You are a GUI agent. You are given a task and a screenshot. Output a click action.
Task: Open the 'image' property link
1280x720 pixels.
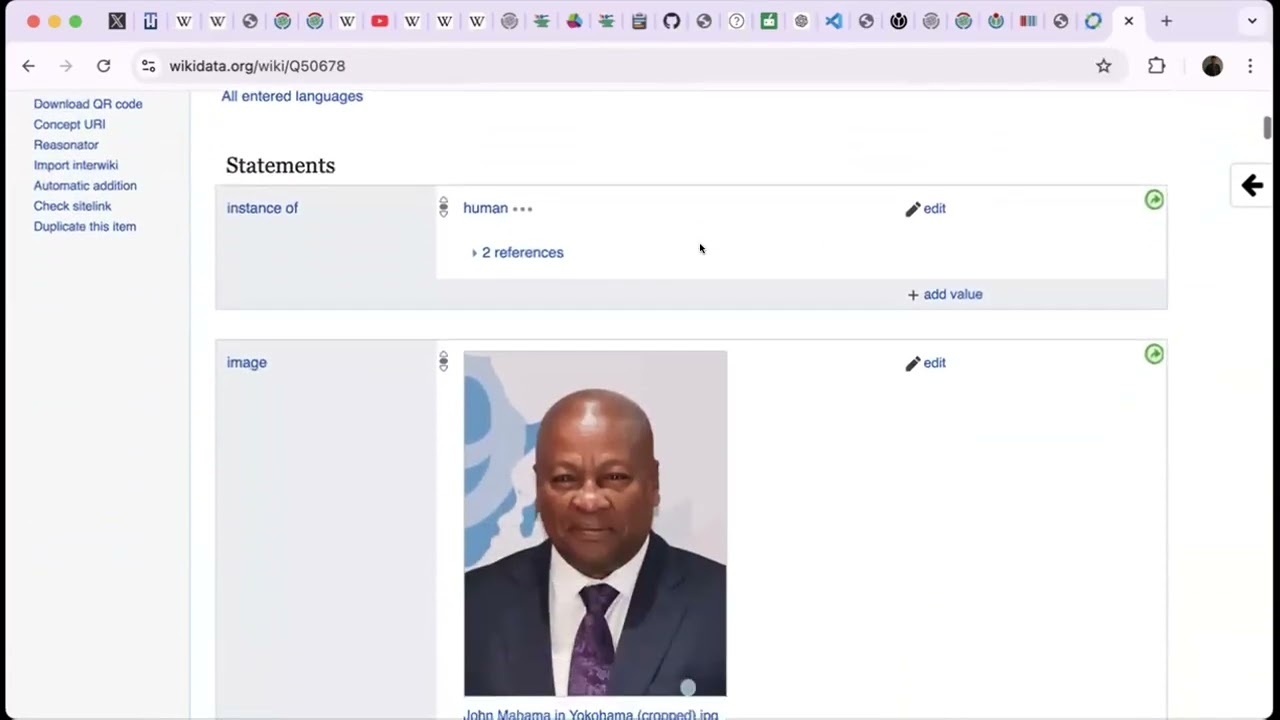(x=247, y=362)
